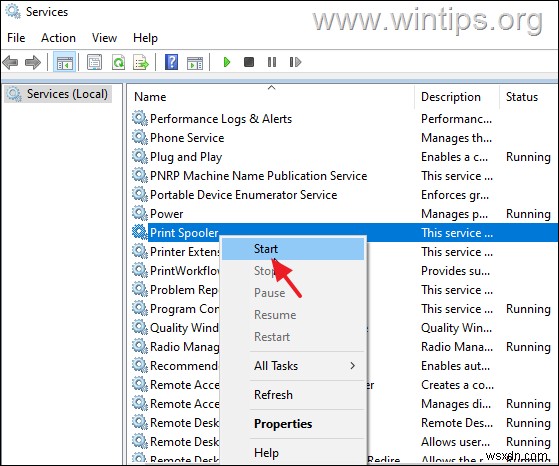The image size is (559, 466).
Task: Toggle the Show/Hide Console Tree icon
Action: tap(65, 62)
